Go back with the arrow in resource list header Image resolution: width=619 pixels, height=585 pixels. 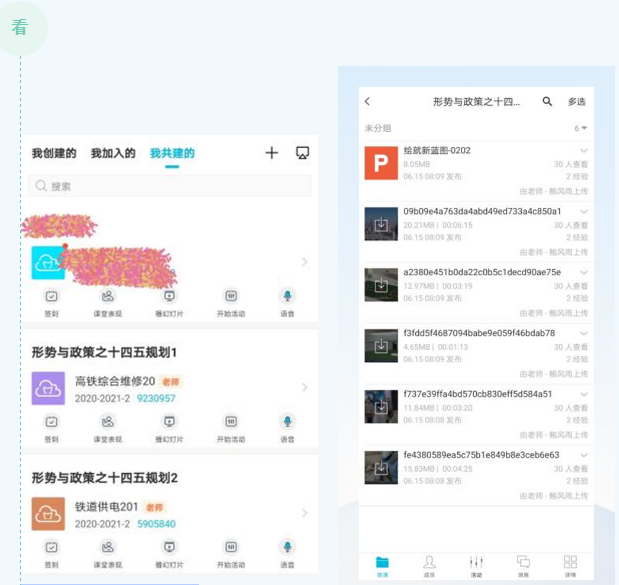[368, 101]
